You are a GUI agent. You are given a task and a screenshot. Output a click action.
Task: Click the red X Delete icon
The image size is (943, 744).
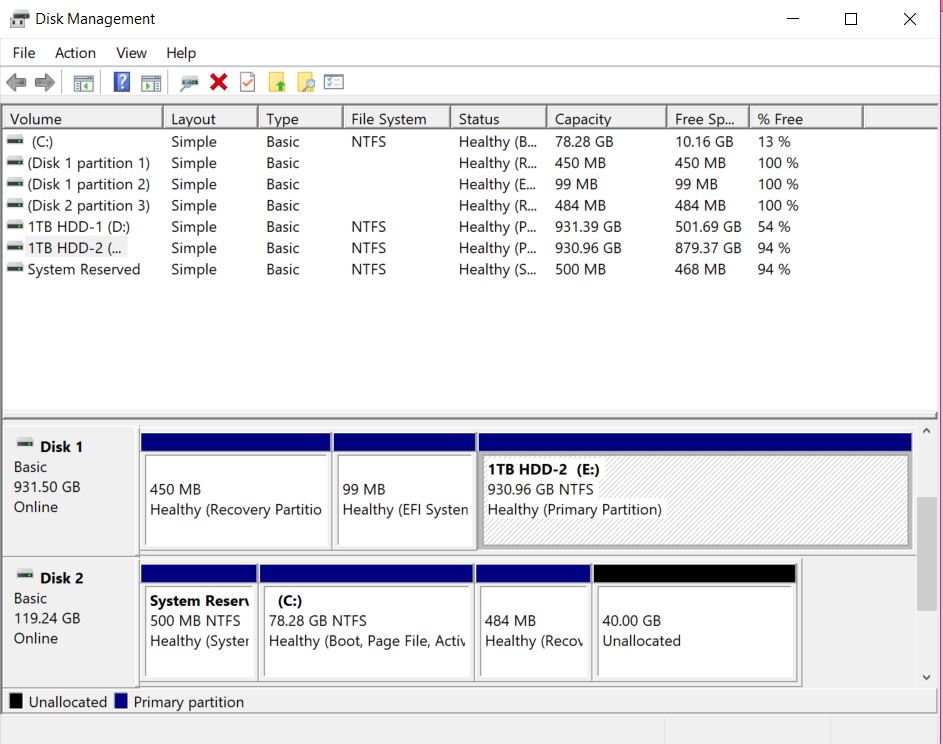(x=219, y=82)
